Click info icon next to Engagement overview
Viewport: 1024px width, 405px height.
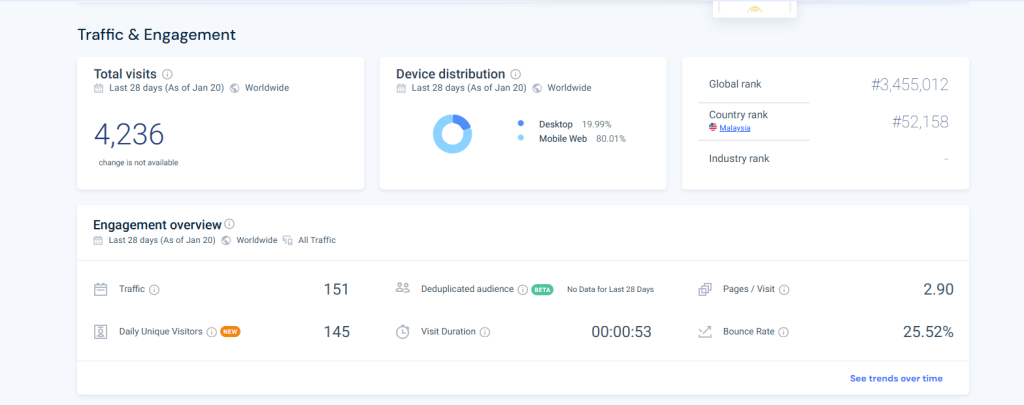[x=230, y=225]
